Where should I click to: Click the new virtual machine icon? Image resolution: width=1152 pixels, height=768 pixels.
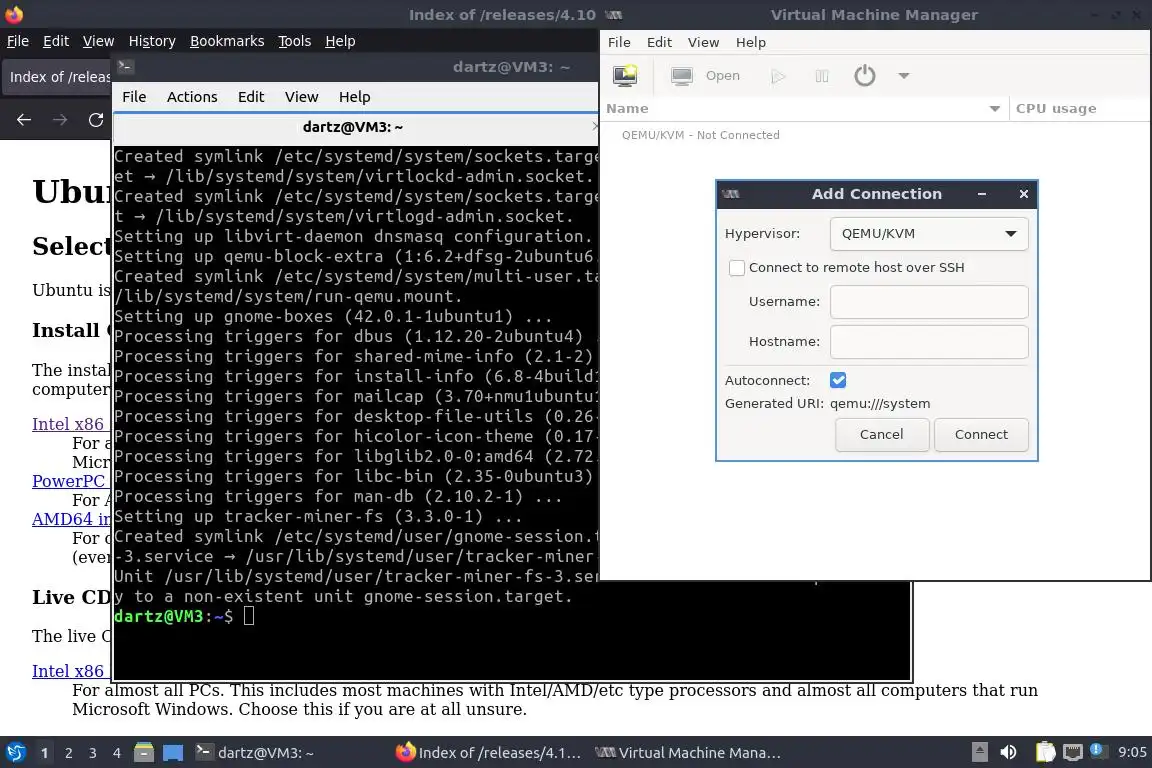pyautogui.click(x=625, y=76)
